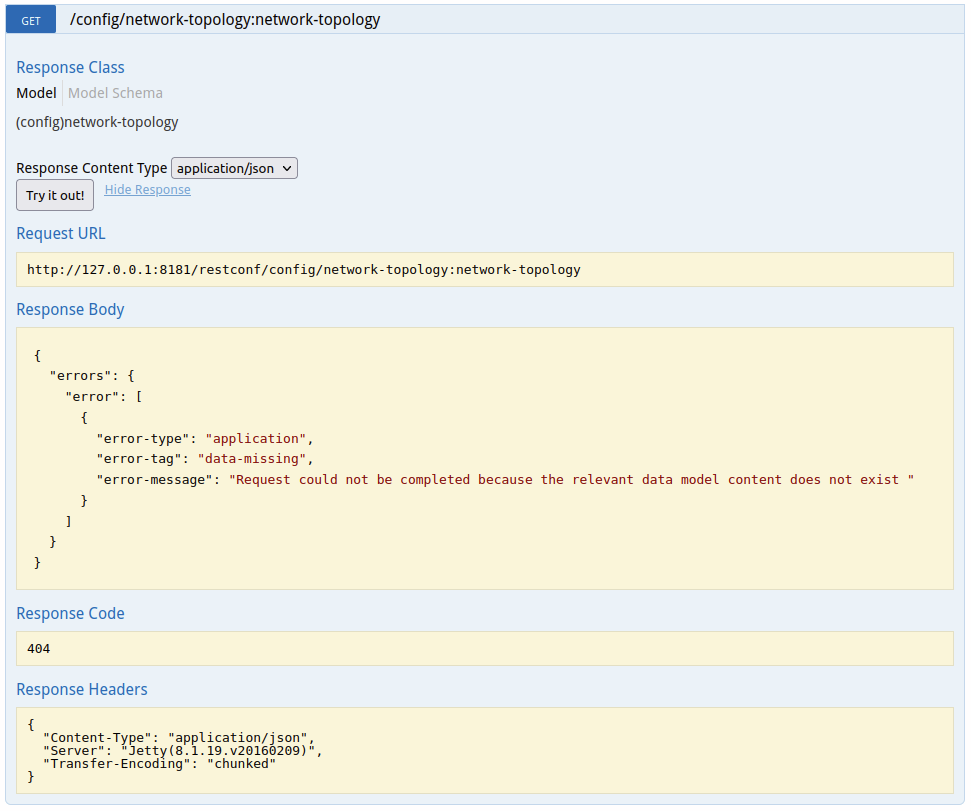971x811 pixels.
Task: Collapse the /config/network-topology:network-topology operation path
Action: pyautogui.click(x=225, y=20)
